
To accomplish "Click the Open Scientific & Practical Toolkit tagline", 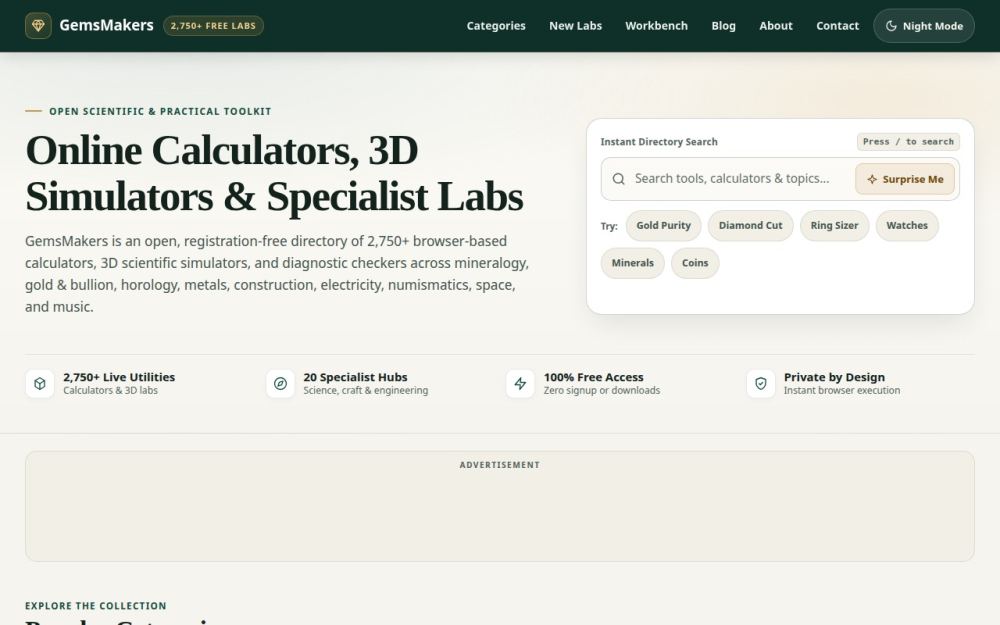I will [x=160, y=112].
